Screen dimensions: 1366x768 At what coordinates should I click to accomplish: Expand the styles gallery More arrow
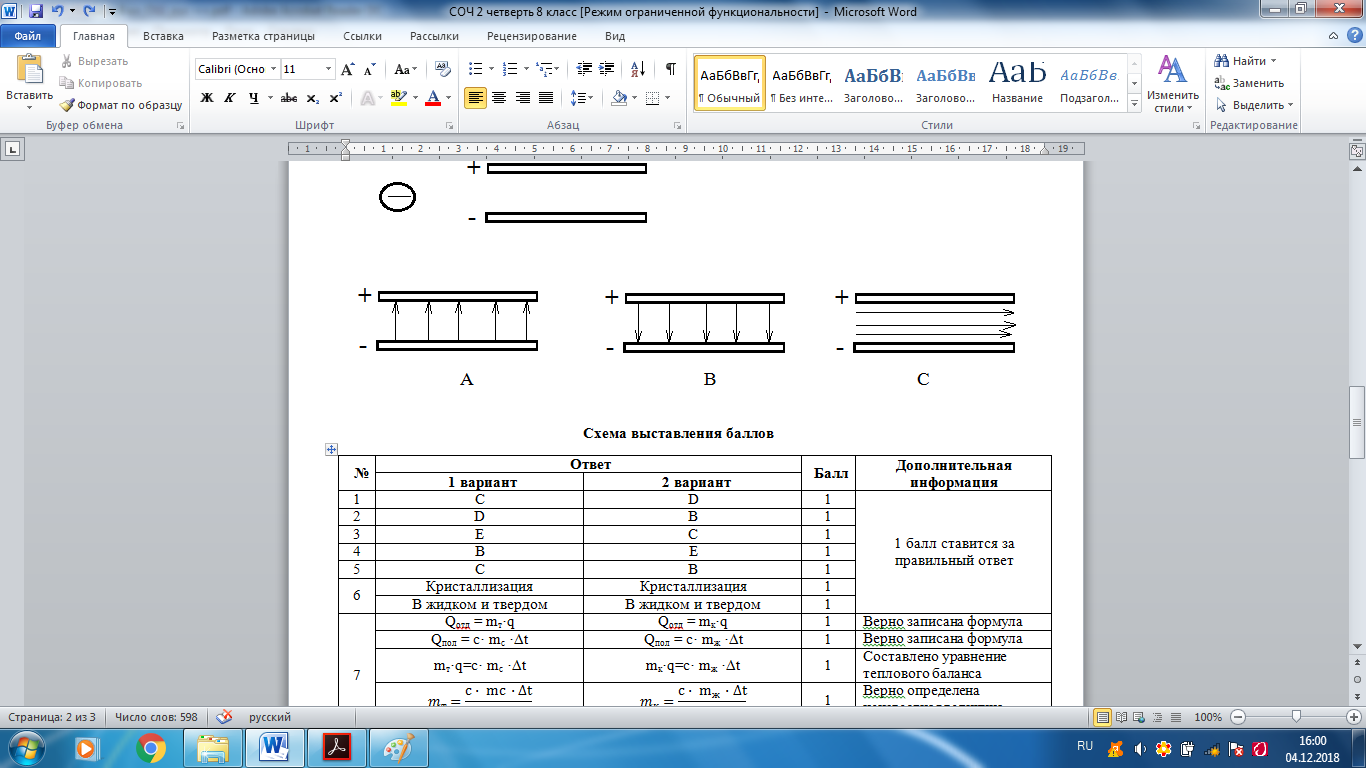pos(1135,102)
